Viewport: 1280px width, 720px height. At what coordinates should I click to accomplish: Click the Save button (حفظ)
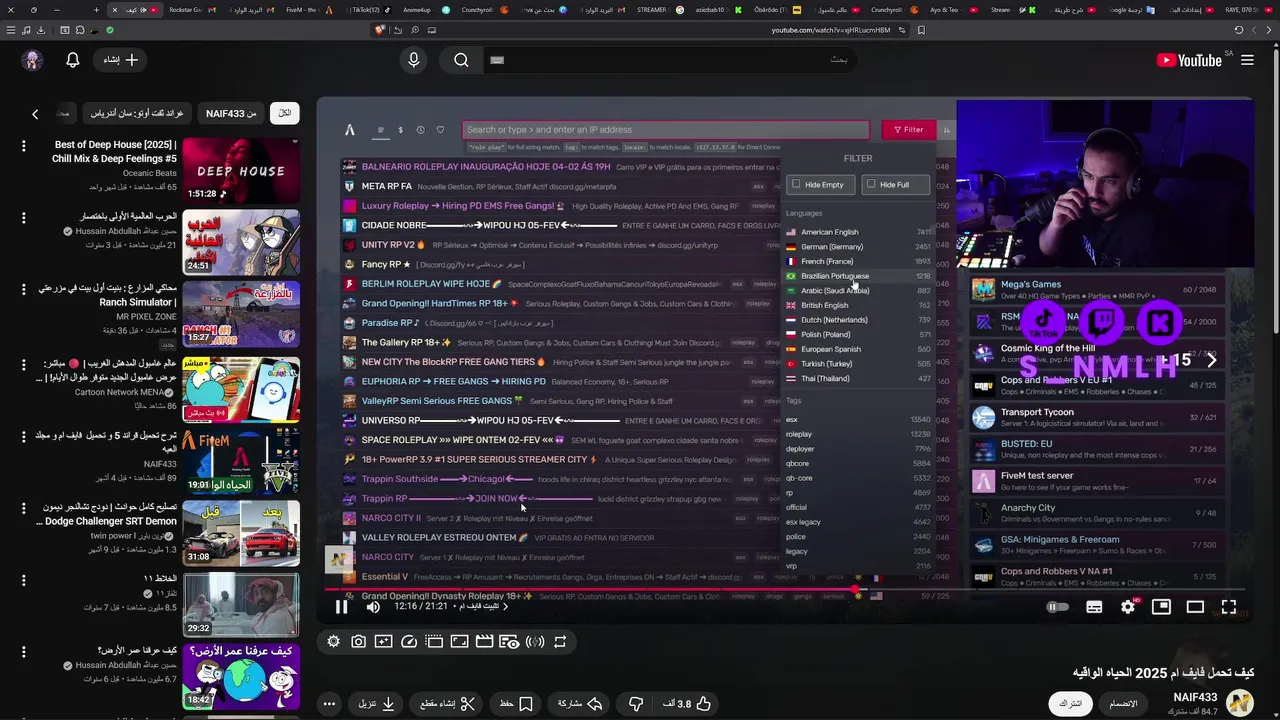(516, 704)
